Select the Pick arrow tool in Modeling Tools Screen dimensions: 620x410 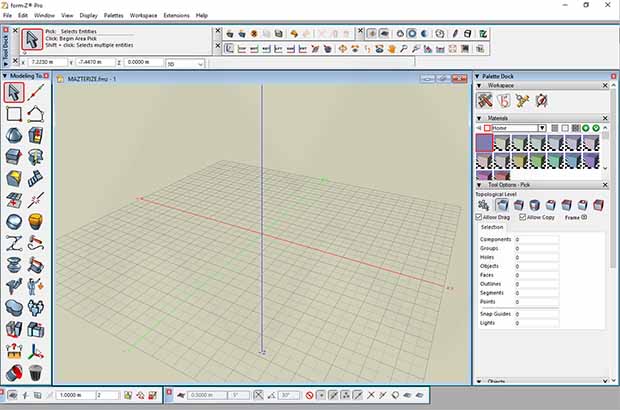tap(14, 93)
